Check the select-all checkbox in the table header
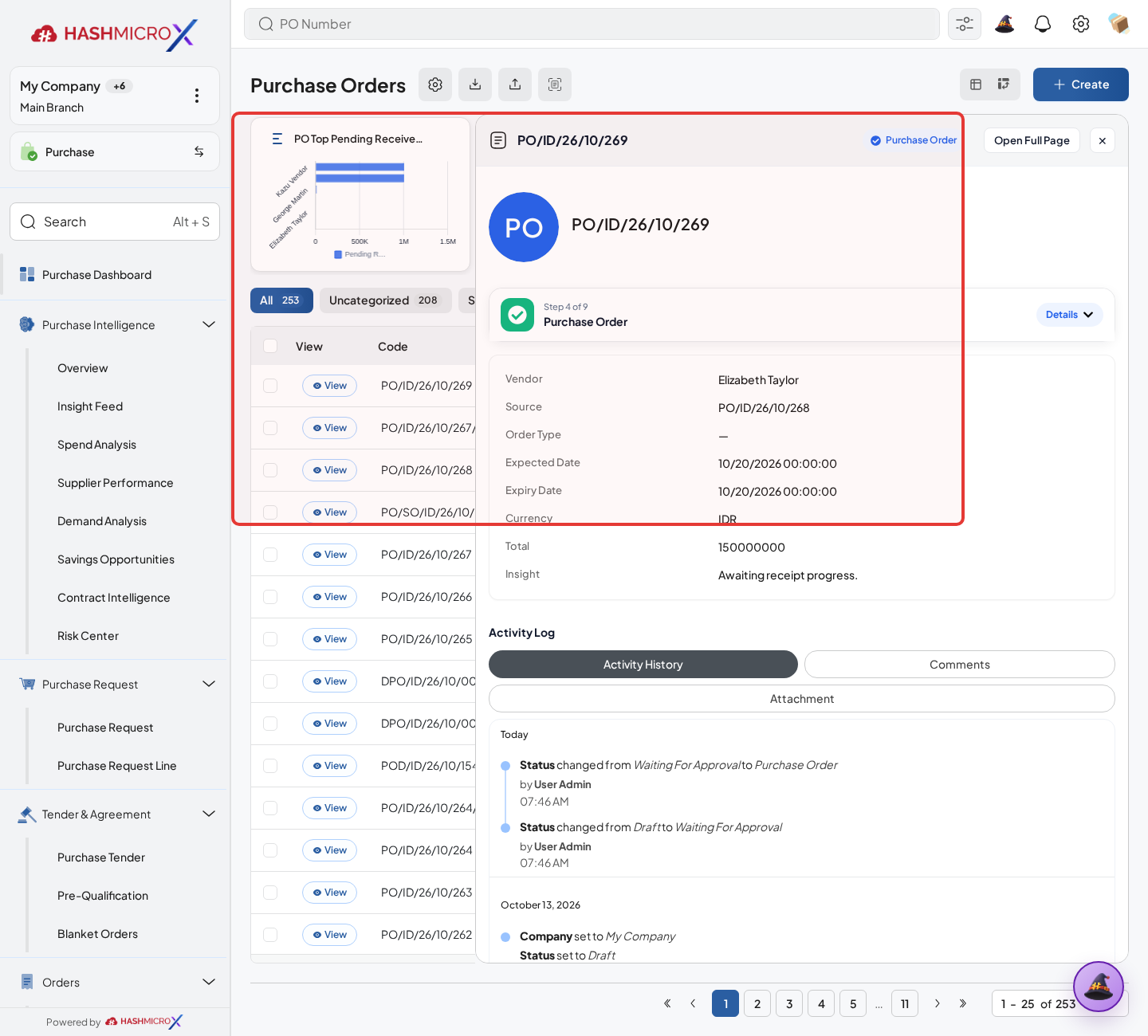Screen dimensions: 1148x1036 (x=270, y=346)
